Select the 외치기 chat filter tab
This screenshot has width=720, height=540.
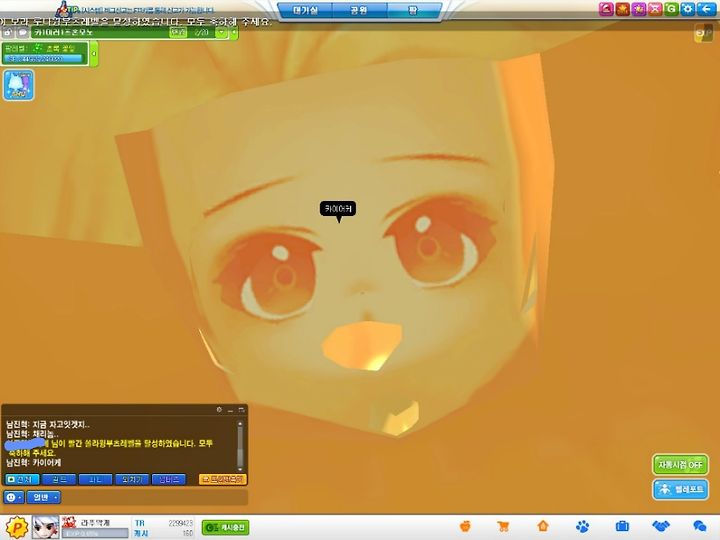click(132, 479)
